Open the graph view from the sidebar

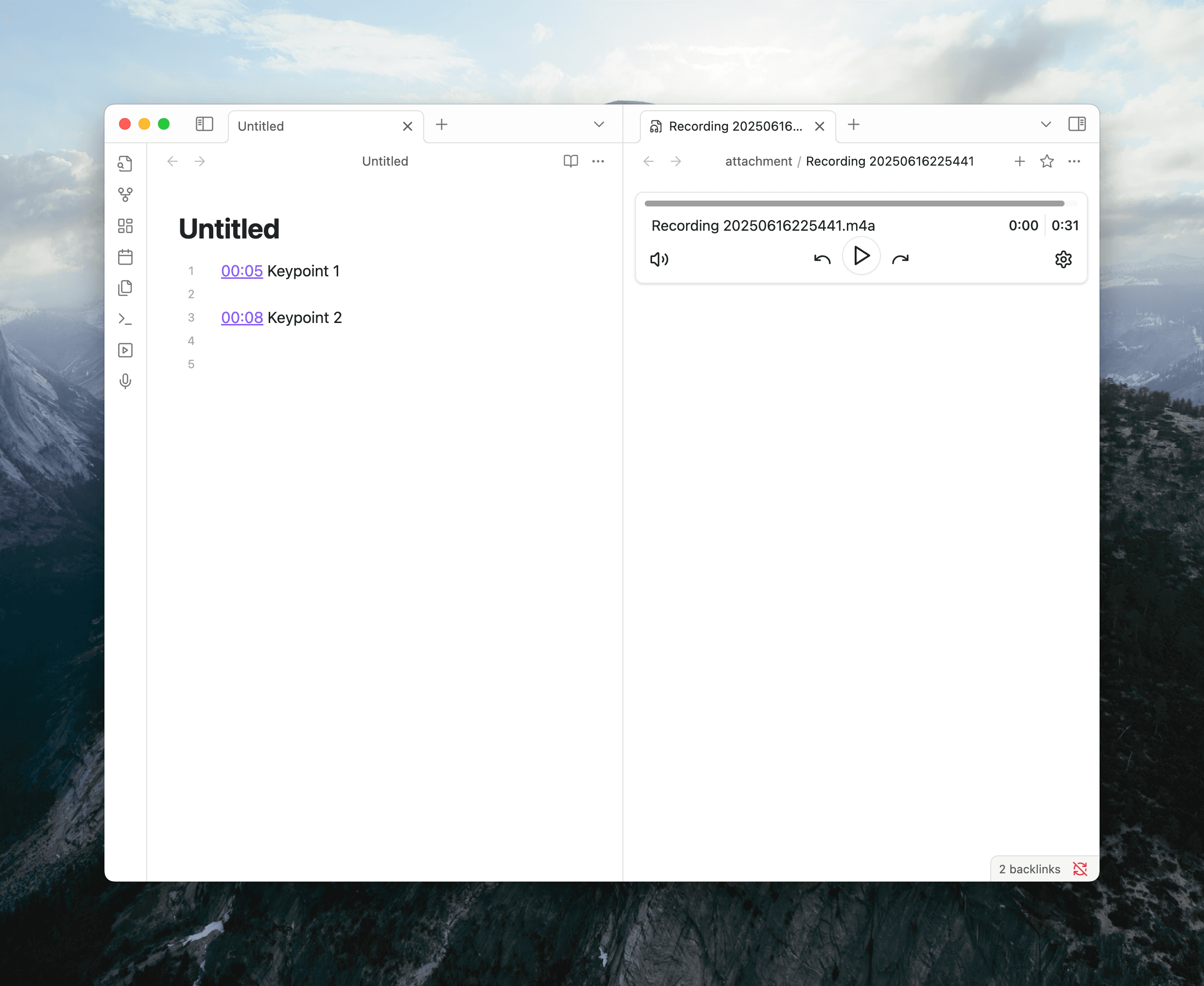[125, 195]
